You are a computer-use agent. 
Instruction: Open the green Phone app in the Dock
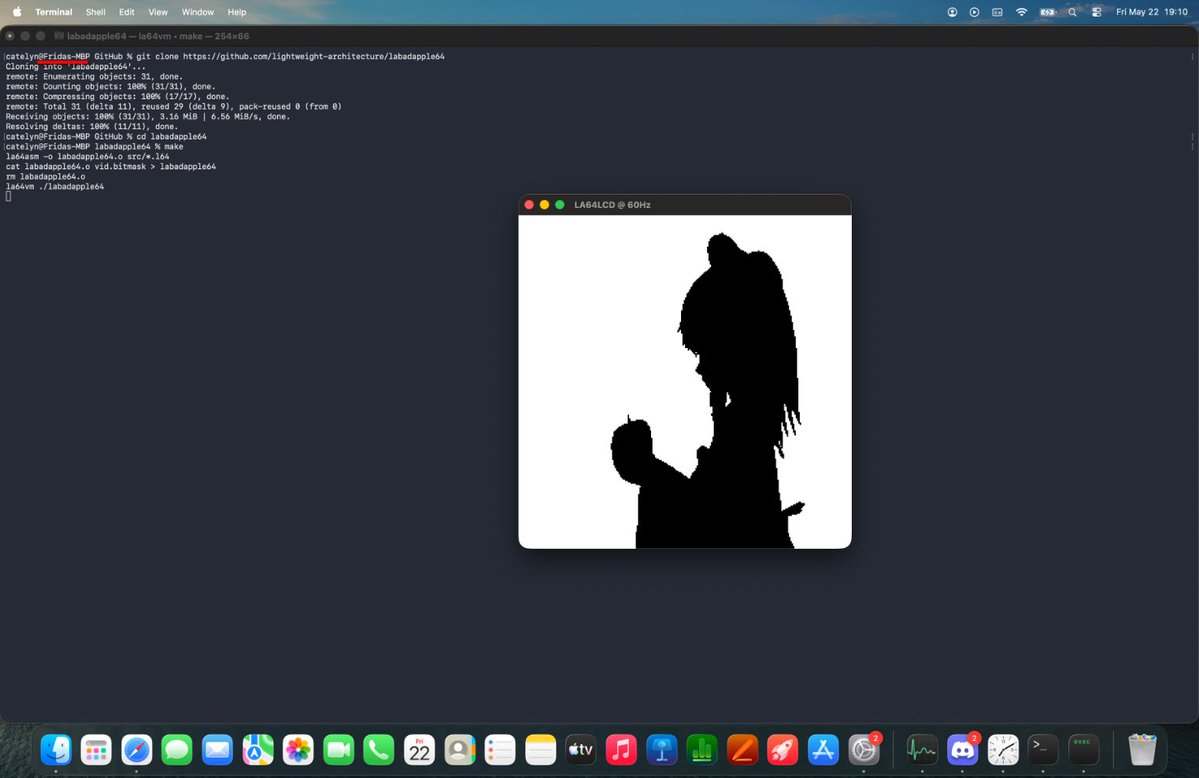[x=379, y=750]
